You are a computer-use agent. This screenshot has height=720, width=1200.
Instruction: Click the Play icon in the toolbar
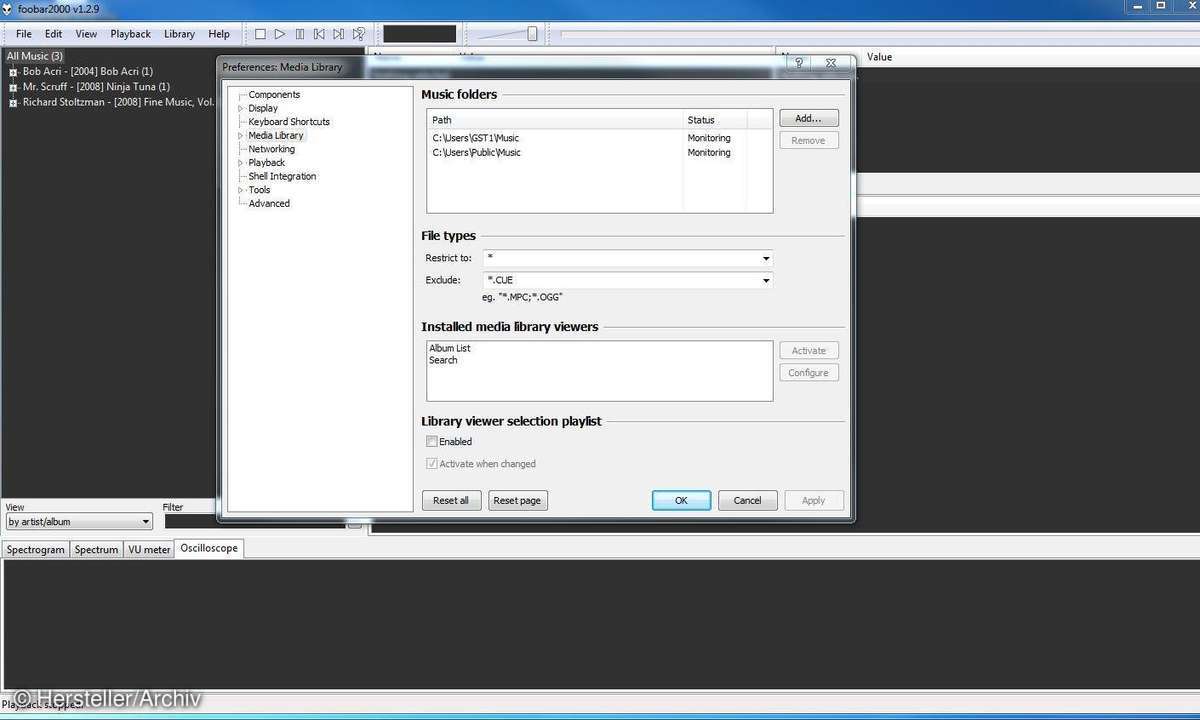click(x=280, y=34)
